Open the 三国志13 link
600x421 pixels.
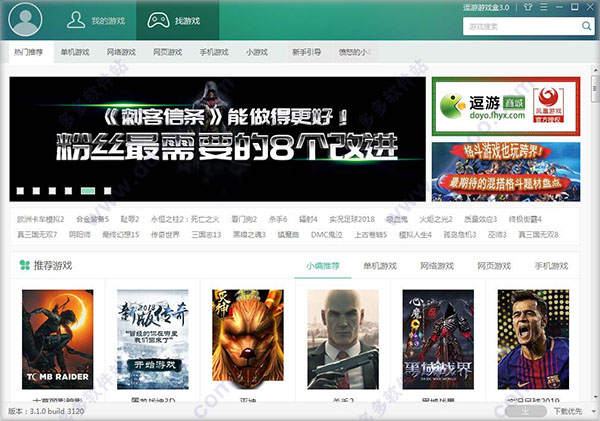tap(206, 234)
